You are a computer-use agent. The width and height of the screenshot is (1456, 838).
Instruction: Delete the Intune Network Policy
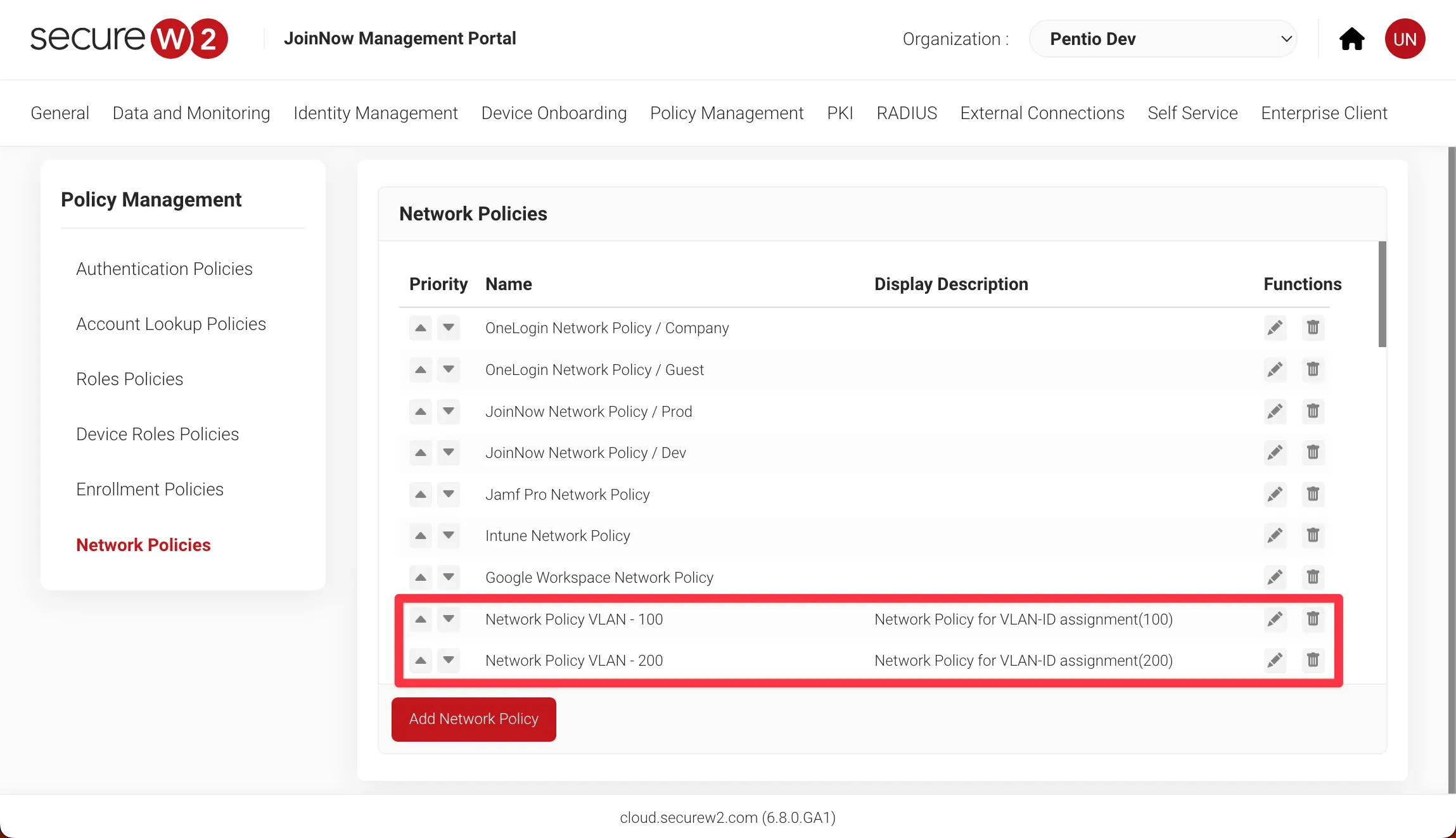click(1313, 536)
